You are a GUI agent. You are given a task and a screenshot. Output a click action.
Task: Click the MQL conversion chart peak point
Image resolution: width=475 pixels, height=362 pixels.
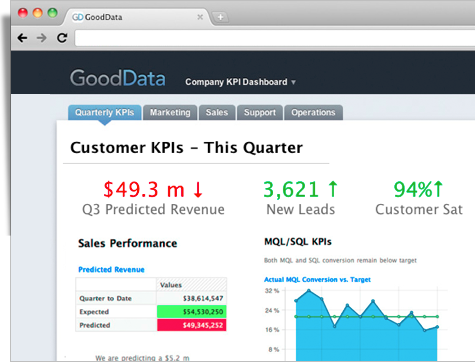309,291
